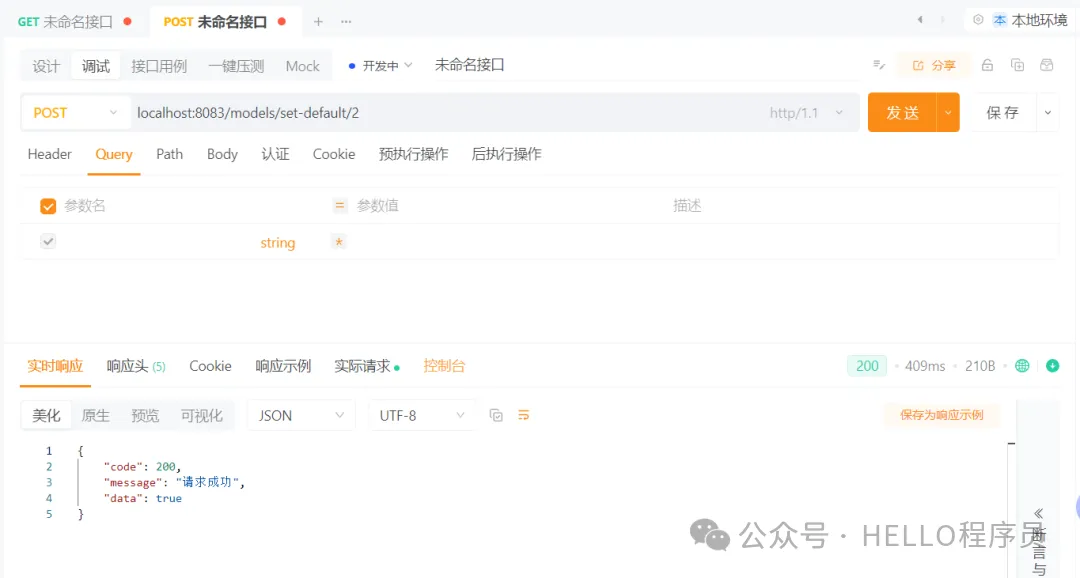Click the 发送 (Send) button
Image resolution: width=1080 pixels, height=578 pixels.
[x=902, y=112]
